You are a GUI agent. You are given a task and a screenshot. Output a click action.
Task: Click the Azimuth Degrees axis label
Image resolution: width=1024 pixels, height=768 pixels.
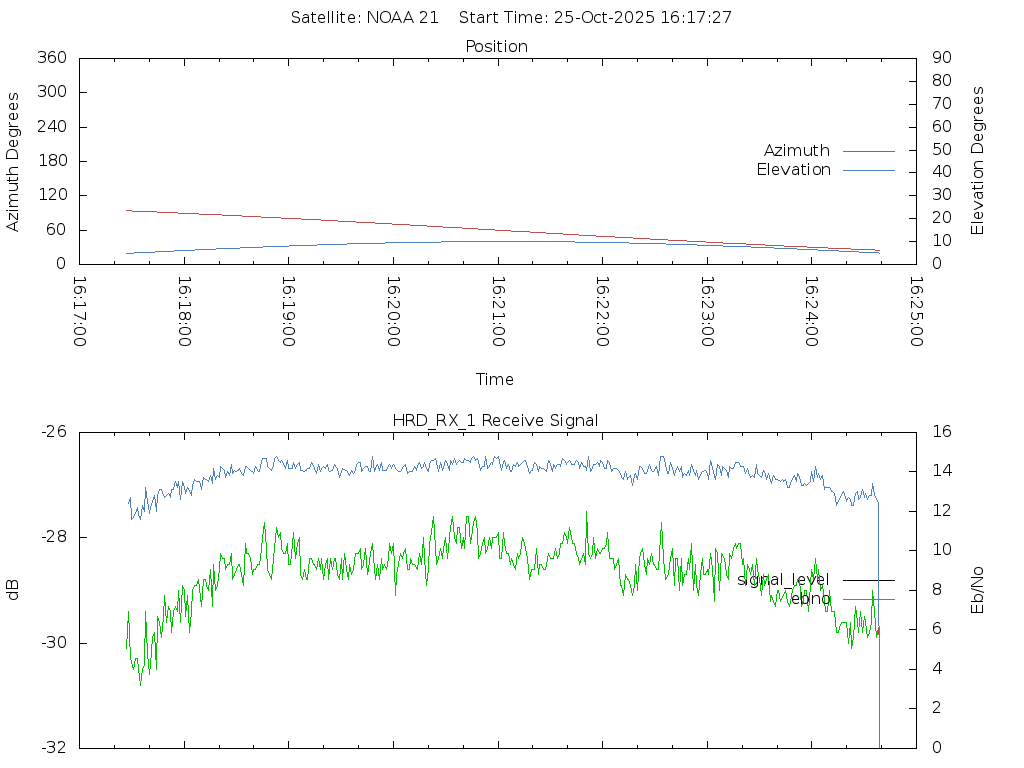[14, 162]
